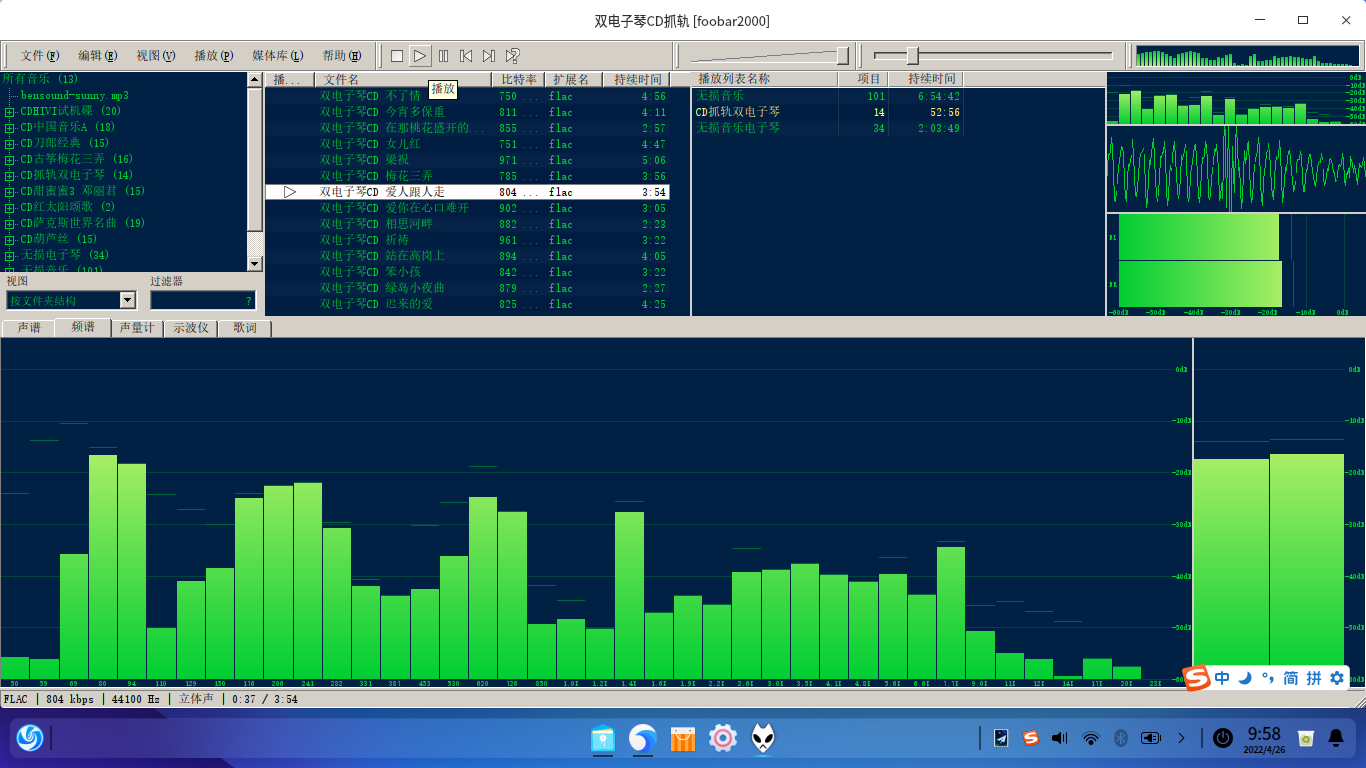Open the 按文件夹结构 view dropdown
This screenshot has width=1366, height=768.
point(127,300)
